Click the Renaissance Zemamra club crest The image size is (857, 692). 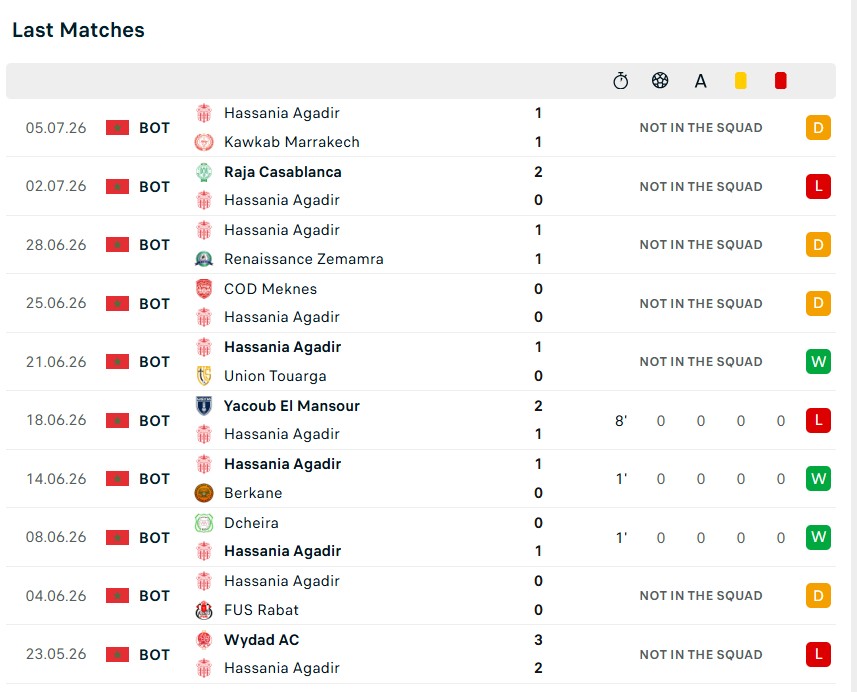[204, 259]
